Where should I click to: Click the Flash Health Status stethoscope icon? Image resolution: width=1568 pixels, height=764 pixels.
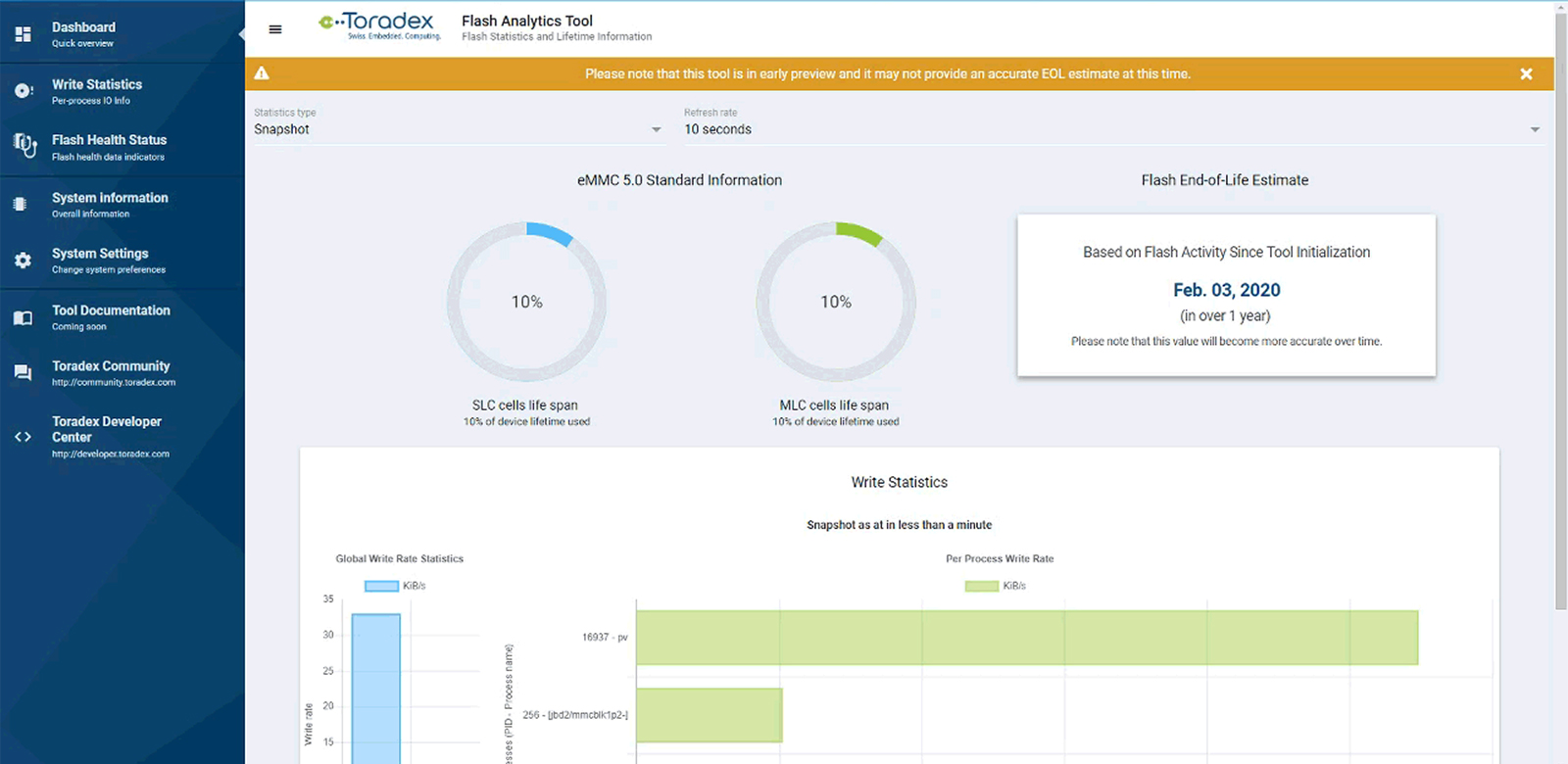tap(24, 146)
